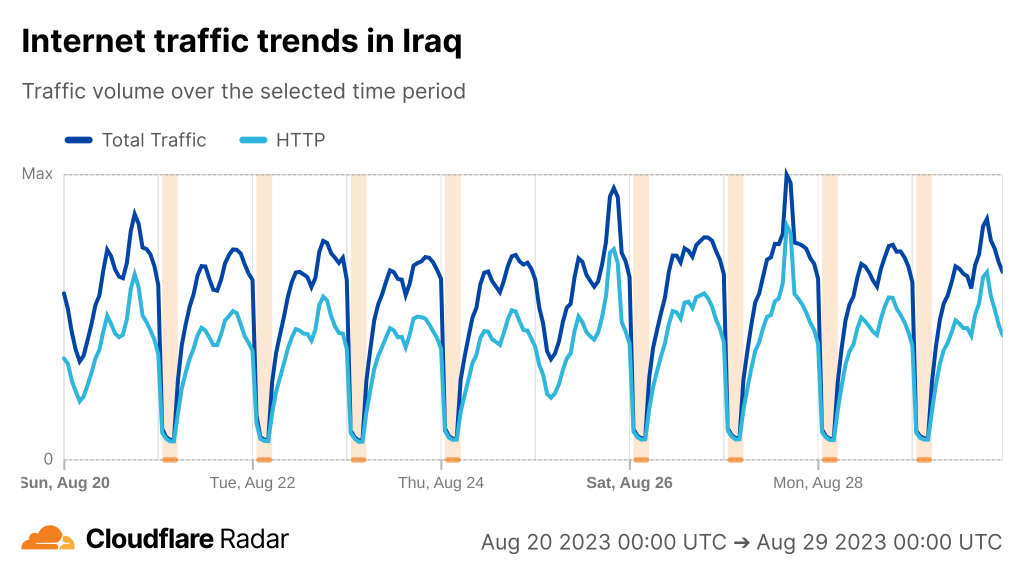Click the orange marker just right of Sat, Aug 26 tick
Screen dimensions: 1024x576
[641, 459]
